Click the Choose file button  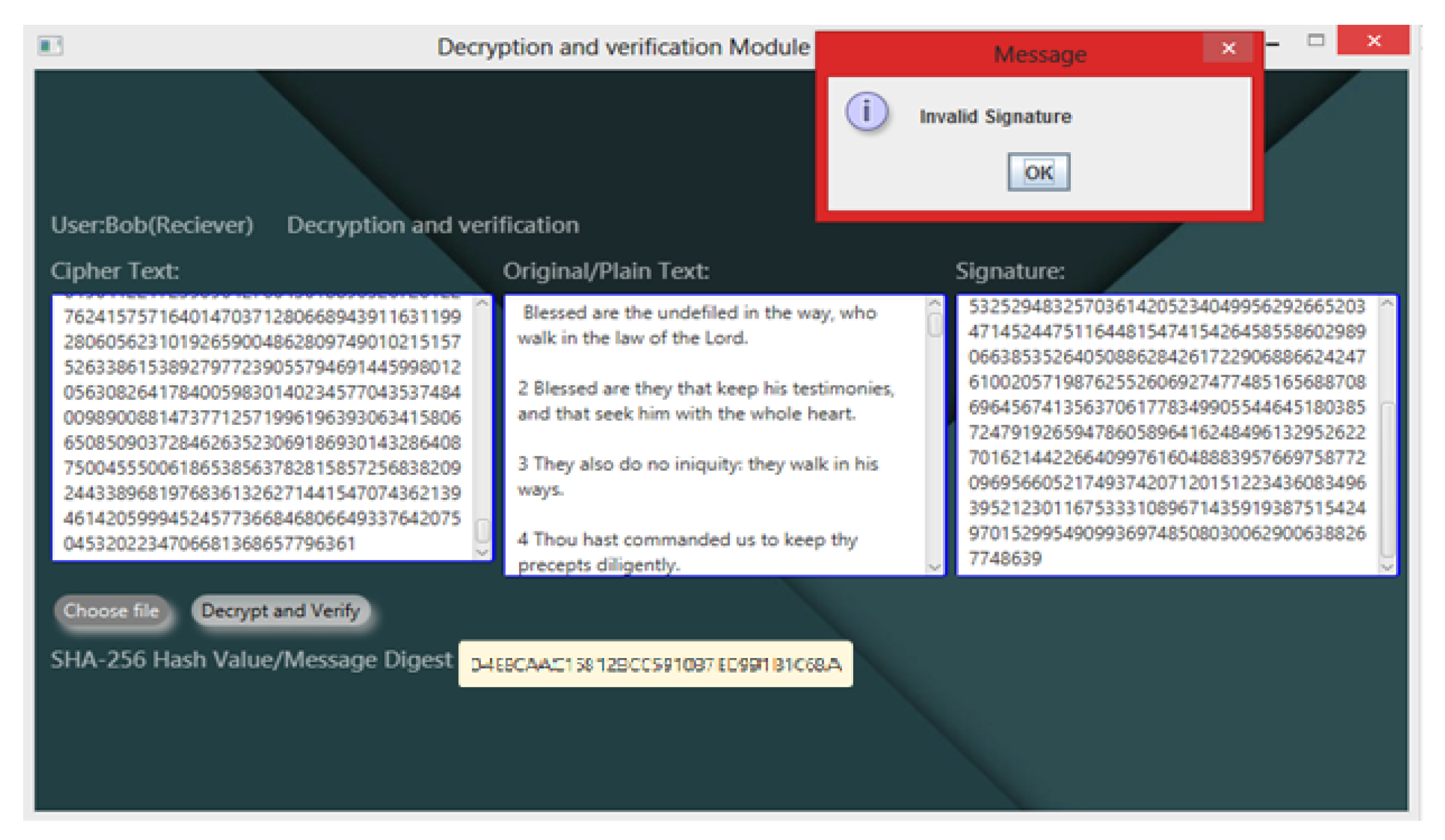pyautogui.click(x=112, y=611)
